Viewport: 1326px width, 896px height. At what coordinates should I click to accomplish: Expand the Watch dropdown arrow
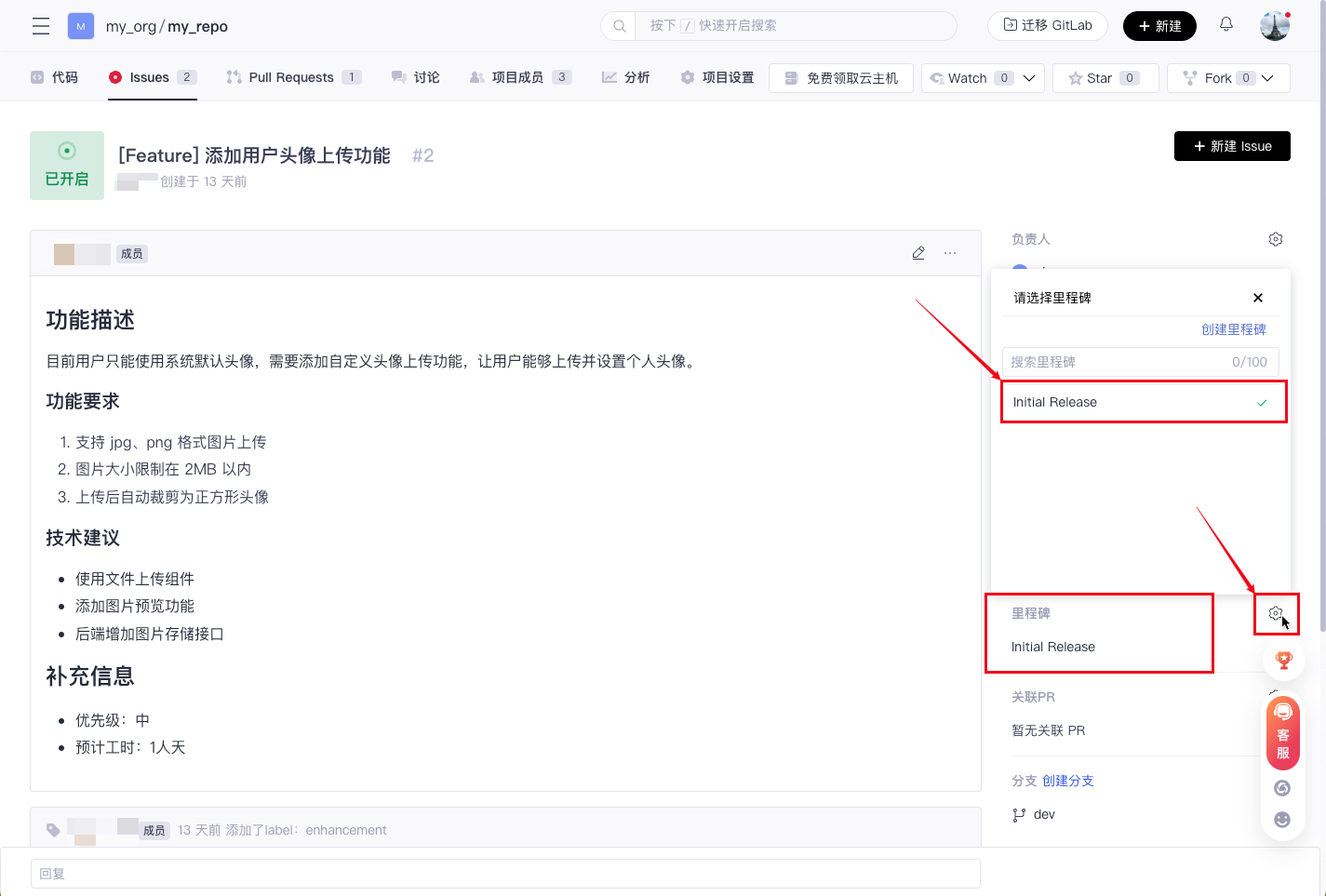[1029, 78]
